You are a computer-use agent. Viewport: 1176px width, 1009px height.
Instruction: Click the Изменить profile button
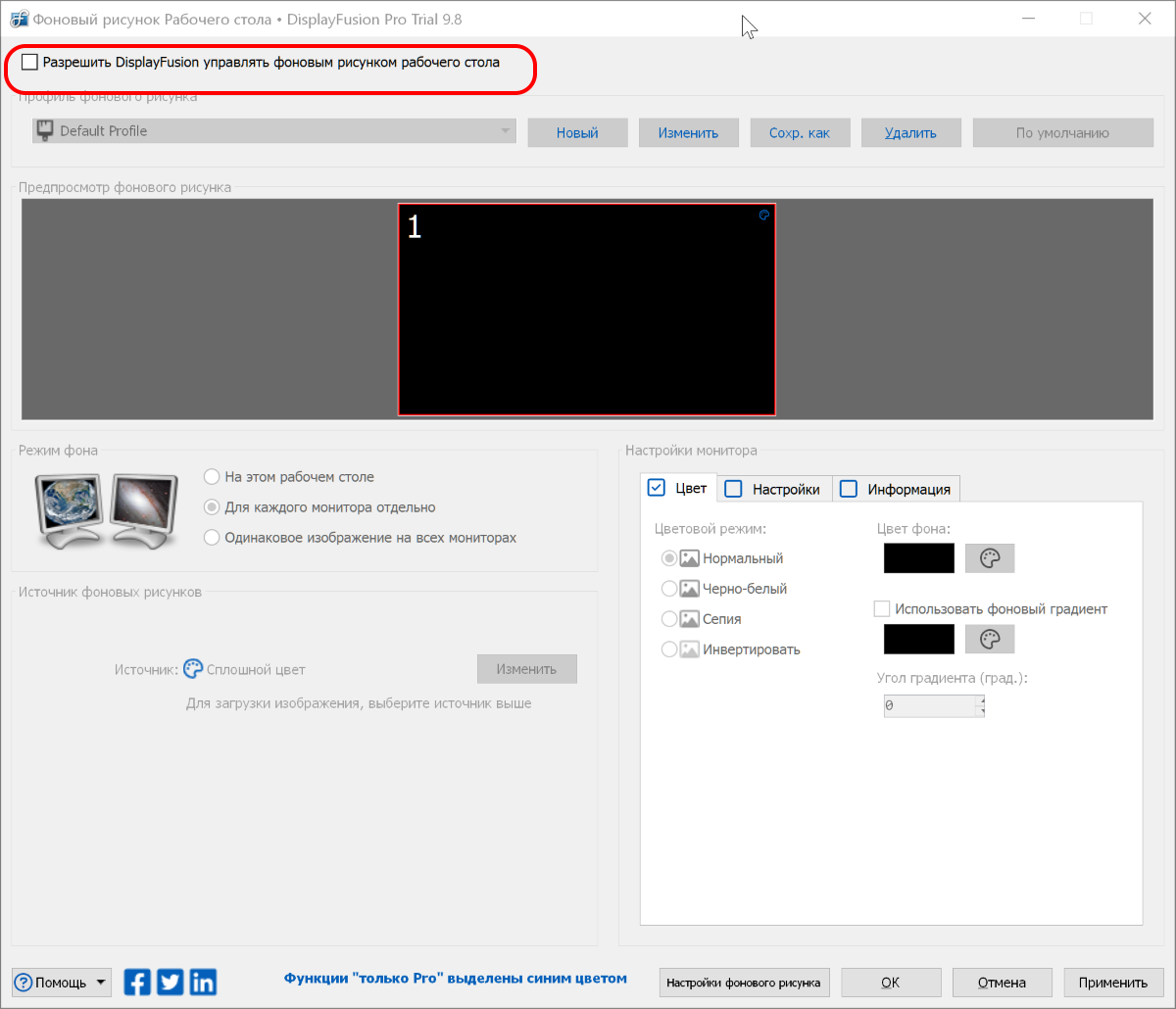(688, 133)
